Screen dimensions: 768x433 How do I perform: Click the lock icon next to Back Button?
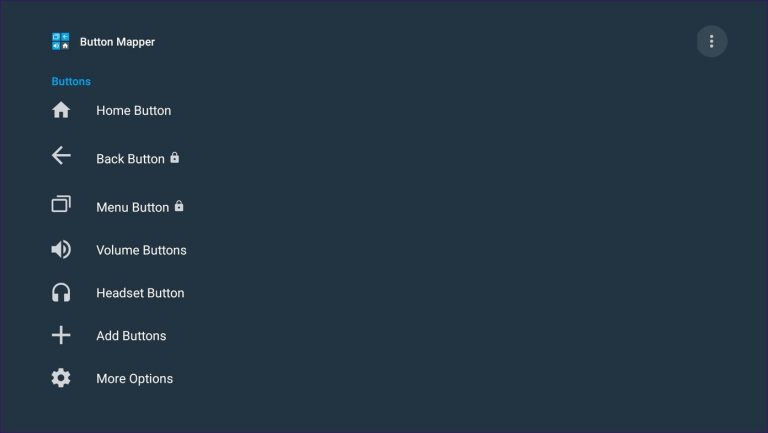click(175, 158)
